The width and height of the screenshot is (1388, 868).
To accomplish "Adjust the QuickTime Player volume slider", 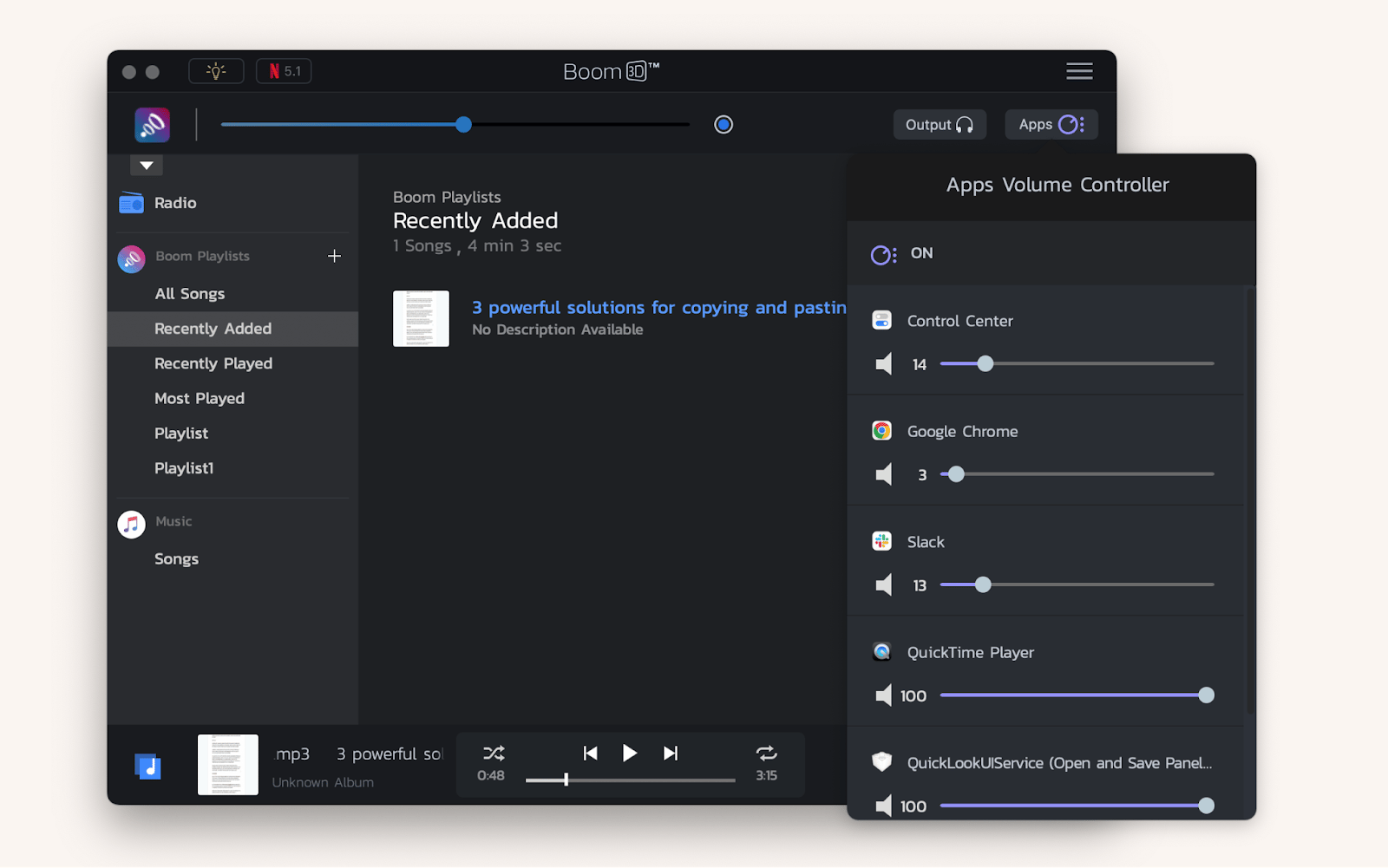I will pos(1077,695).
